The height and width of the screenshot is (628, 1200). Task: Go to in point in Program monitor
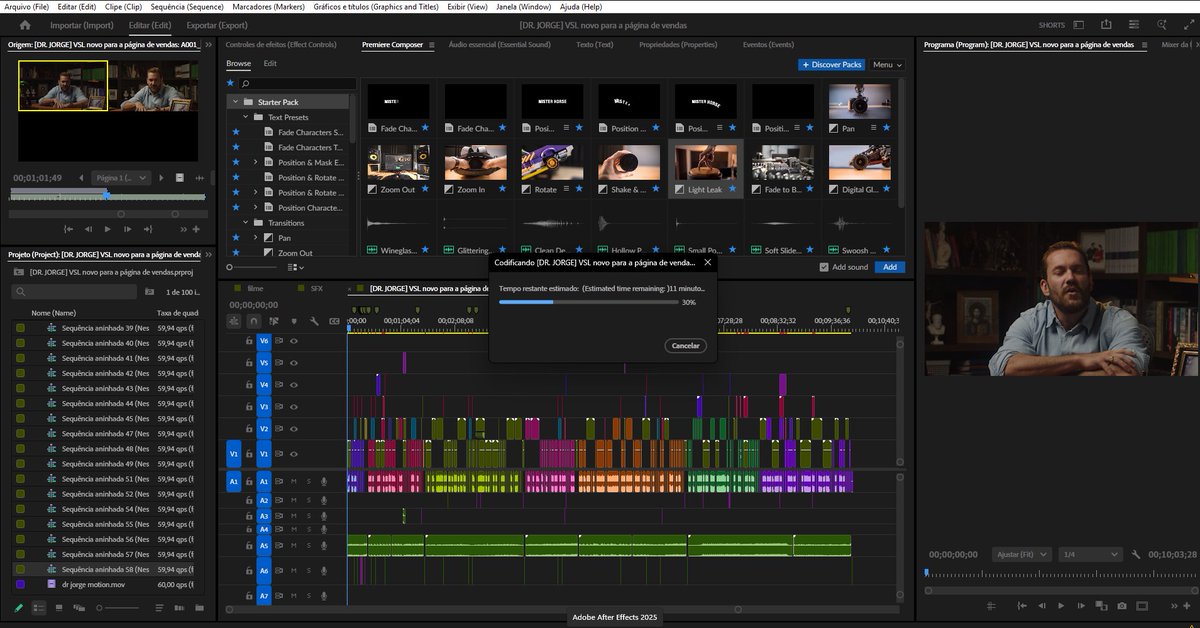pos(1020,606)
